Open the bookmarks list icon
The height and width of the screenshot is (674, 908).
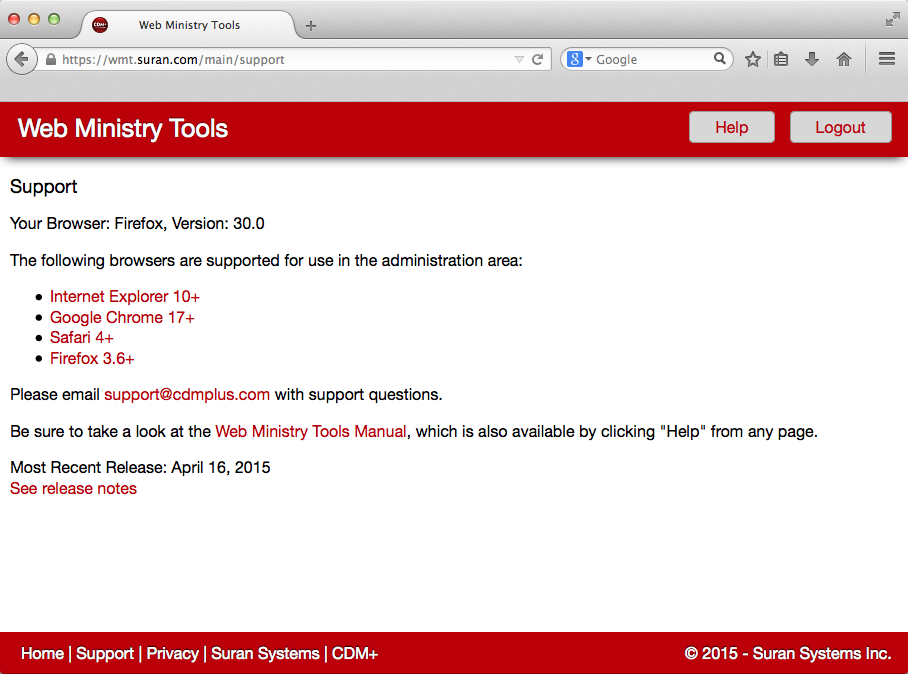pos(782,60)
